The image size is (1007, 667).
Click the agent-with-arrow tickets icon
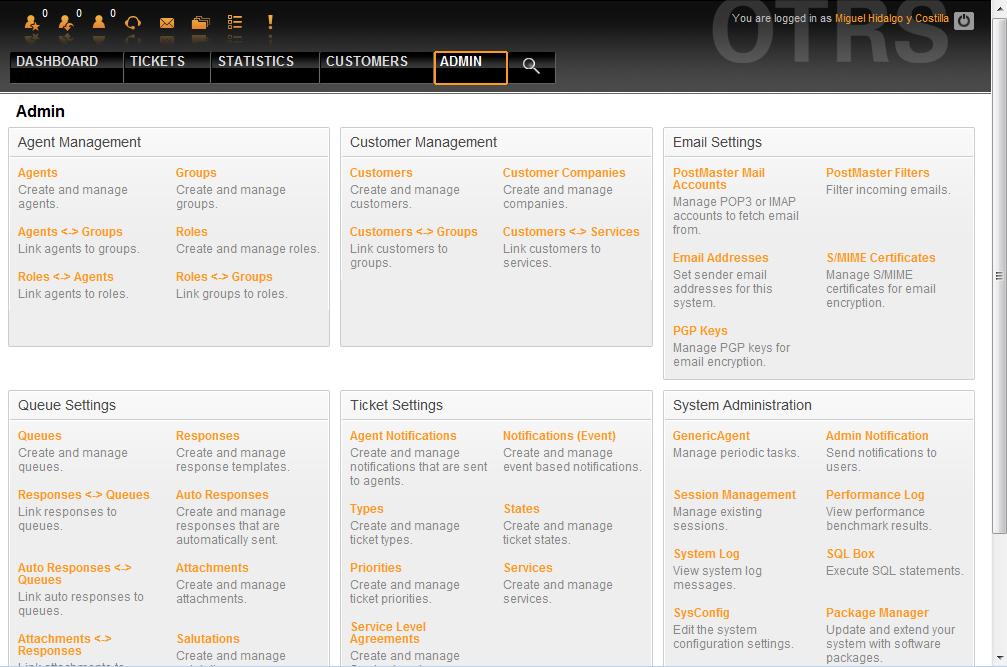pos(65,22)
